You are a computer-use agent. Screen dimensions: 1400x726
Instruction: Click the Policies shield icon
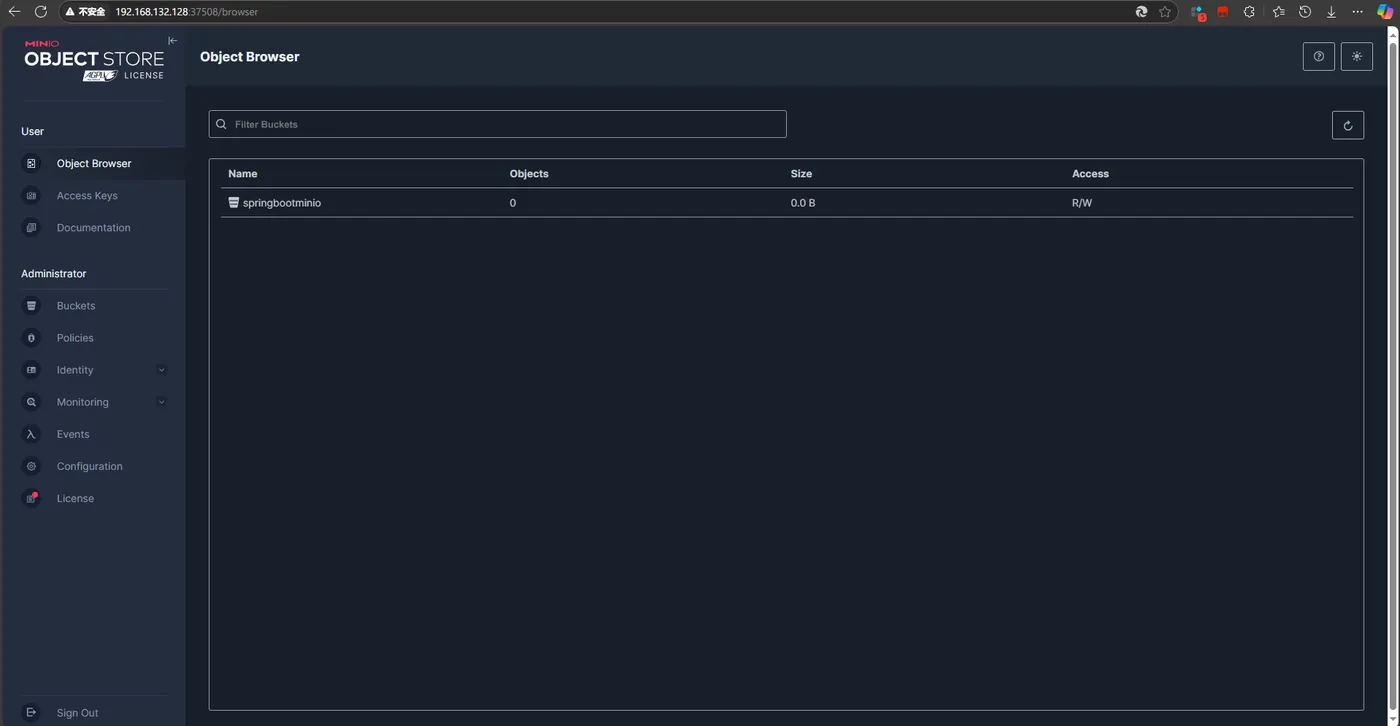31,338
